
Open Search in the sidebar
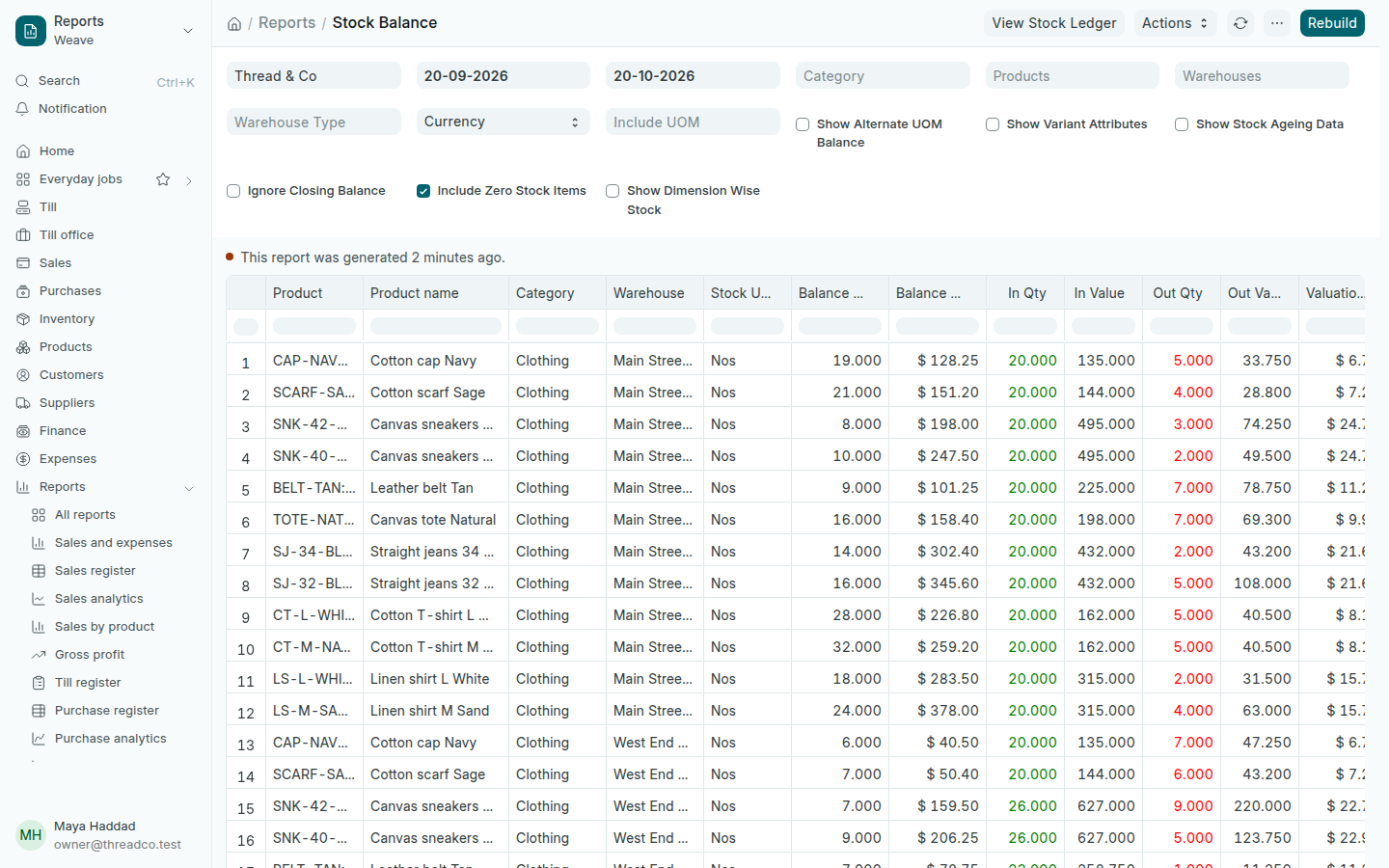pyautogui.click(x=105, y=81)
